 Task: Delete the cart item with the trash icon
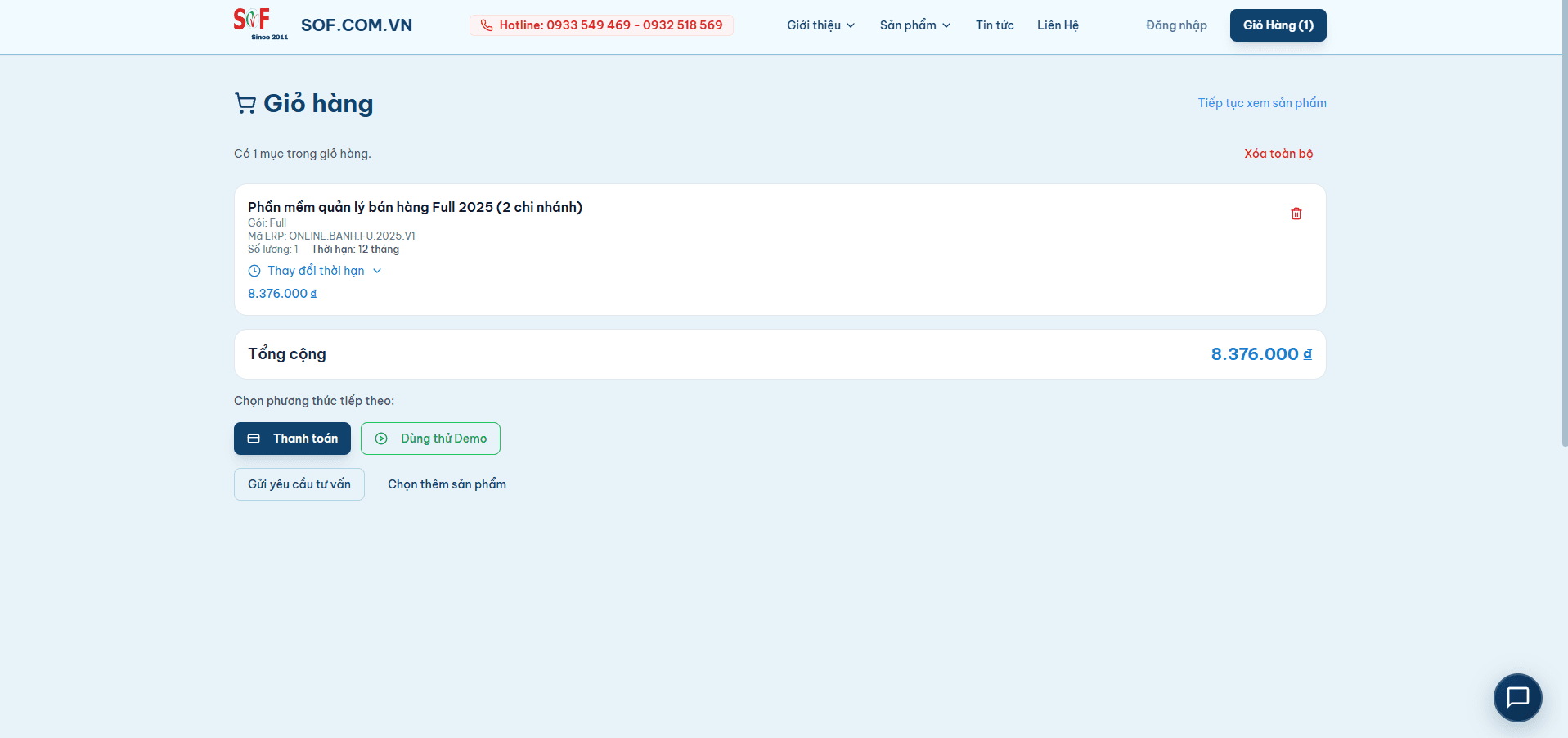tap(1296, 214)
